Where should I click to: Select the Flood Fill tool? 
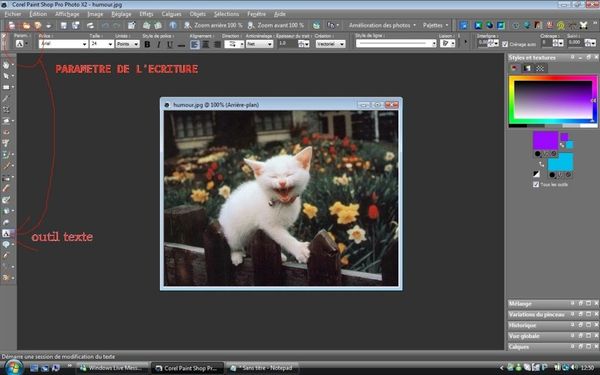(6, 211)
